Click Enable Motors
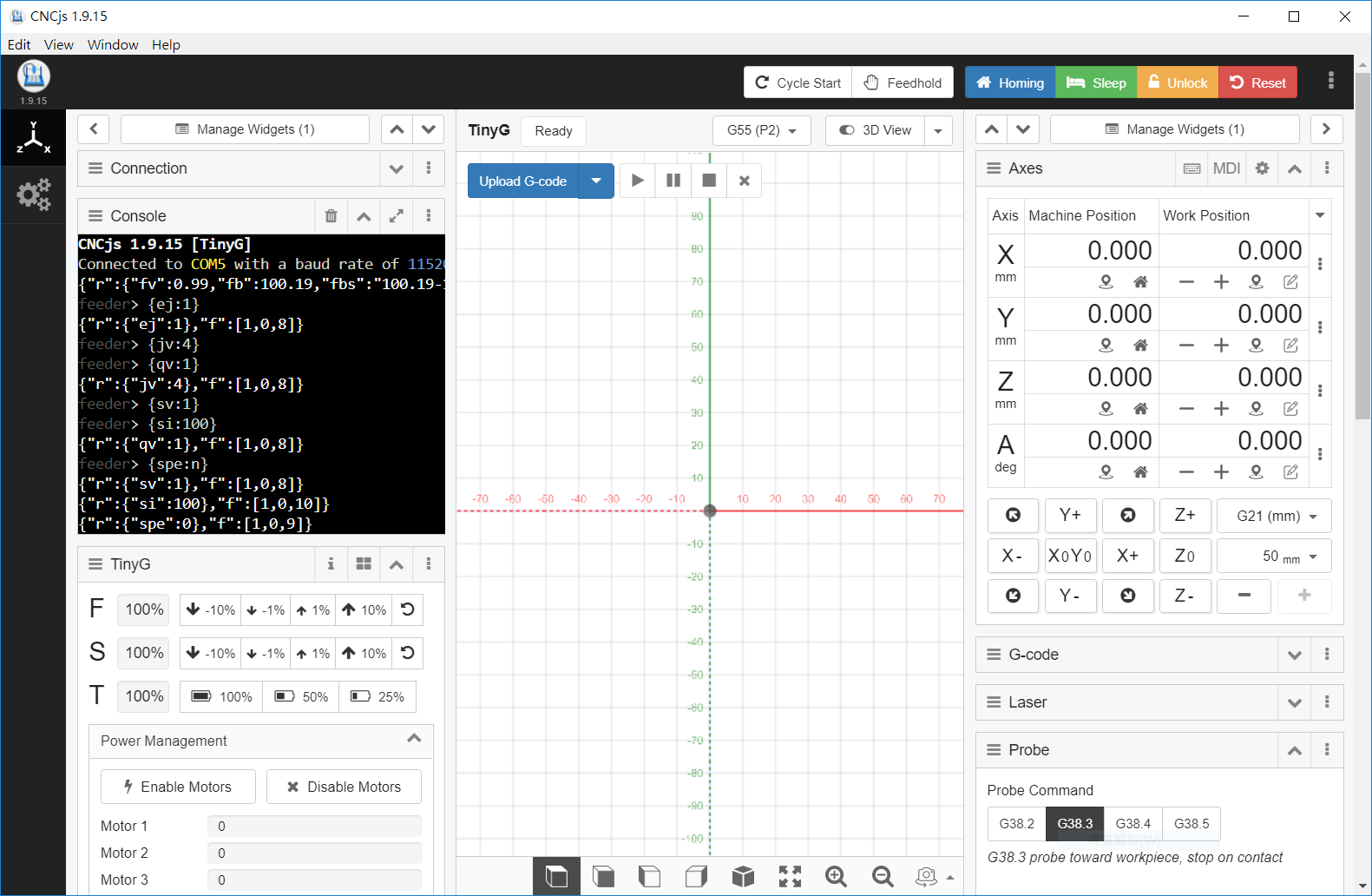1372x896 pixels. (x=178, y=787)
